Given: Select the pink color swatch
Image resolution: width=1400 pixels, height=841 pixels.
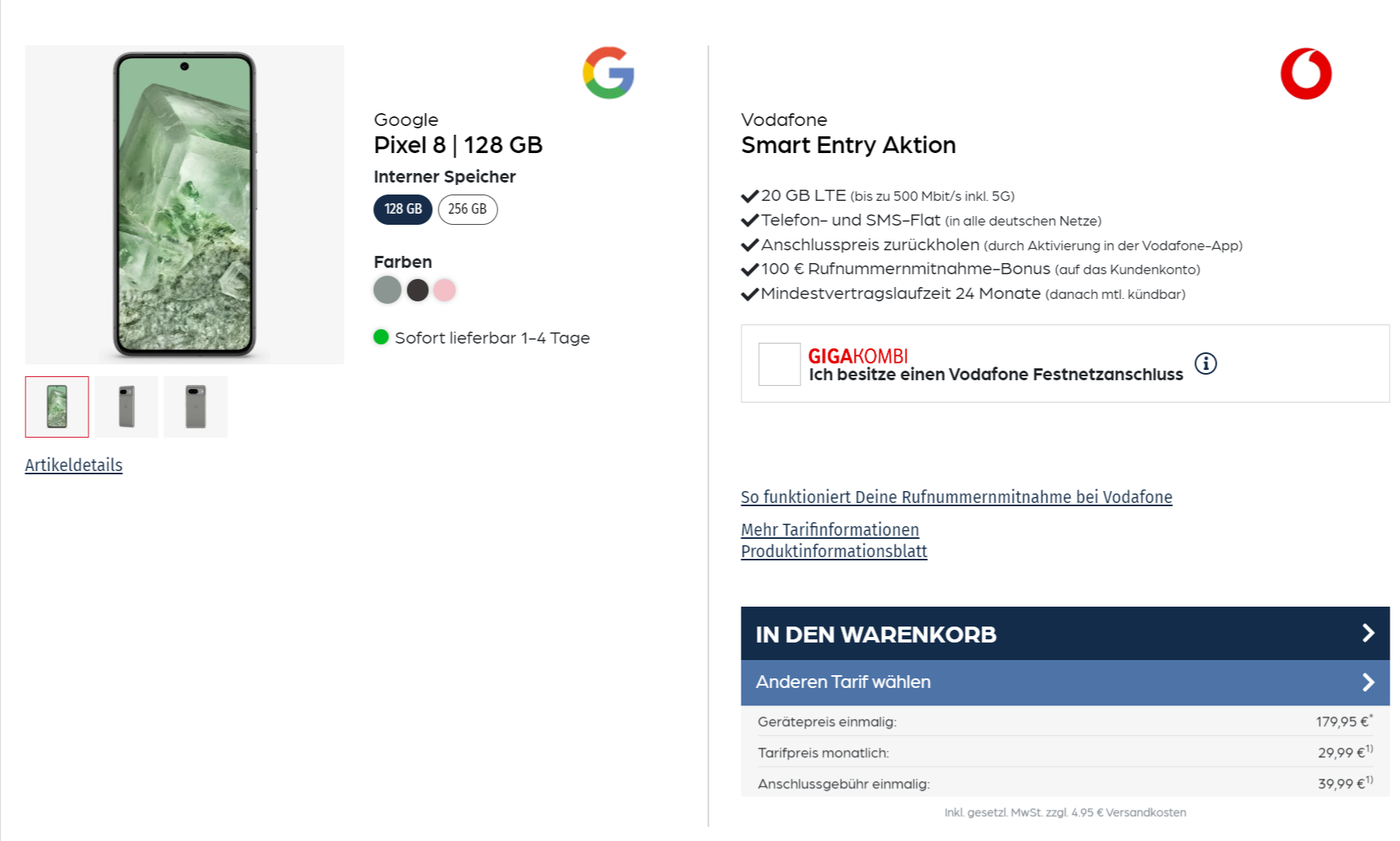Looking at the screenshot, I should tap(445, 289).
